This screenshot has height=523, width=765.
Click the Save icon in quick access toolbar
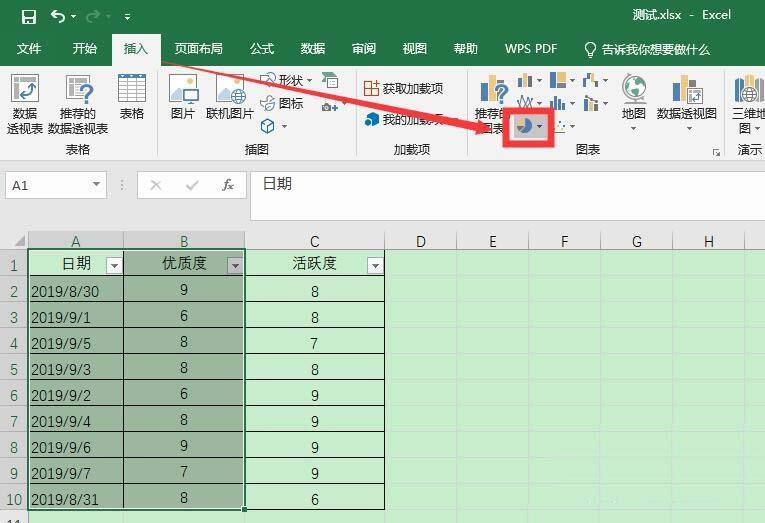pyautogui.click(x=28, y=16)
